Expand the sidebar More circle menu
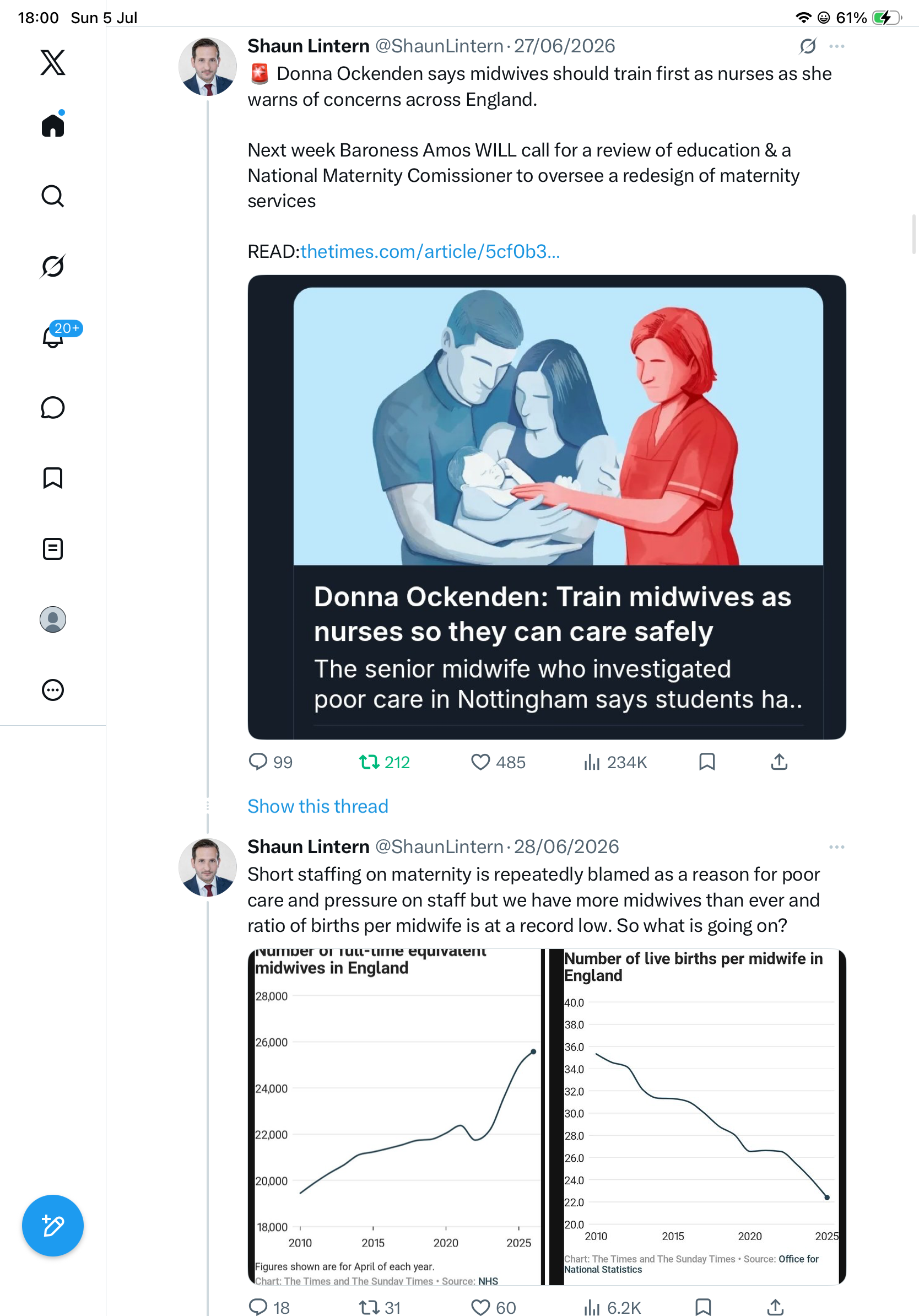This screenshot has width=919, height=1316. click(x=53, y=690)
